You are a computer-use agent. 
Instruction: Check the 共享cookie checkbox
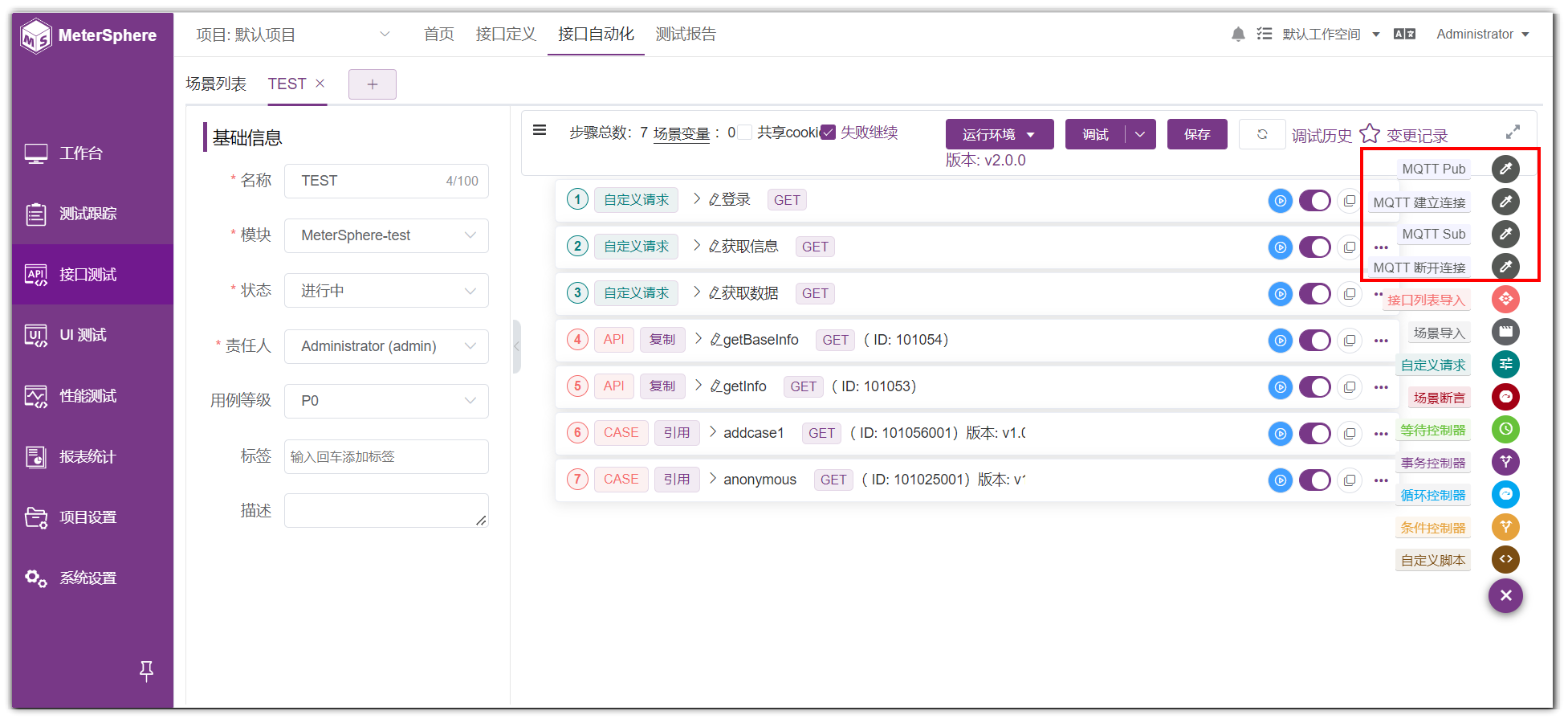pyautogui.click(x=745, y=133)
